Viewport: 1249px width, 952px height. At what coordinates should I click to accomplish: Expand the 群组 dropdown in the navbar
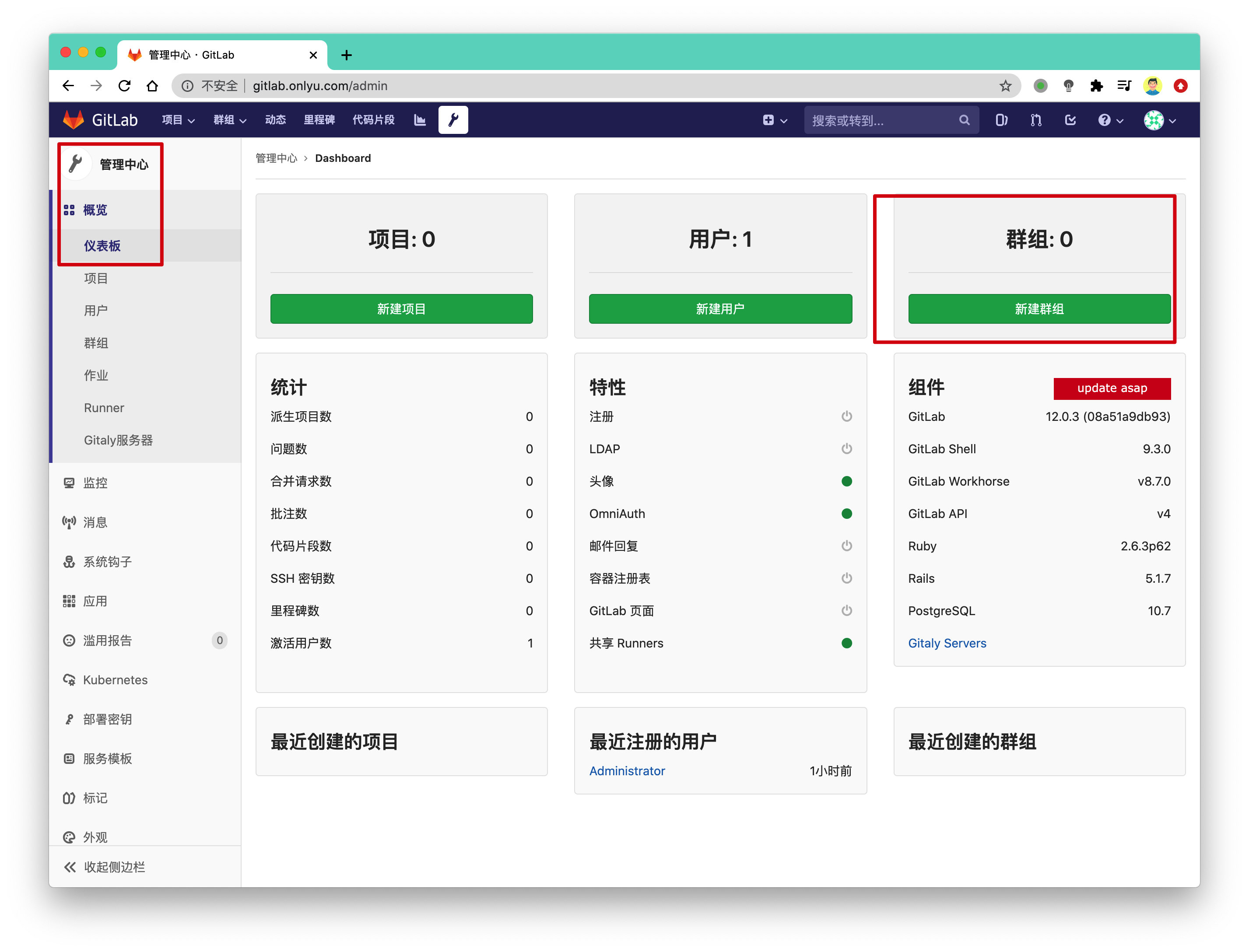coord(229,119)
